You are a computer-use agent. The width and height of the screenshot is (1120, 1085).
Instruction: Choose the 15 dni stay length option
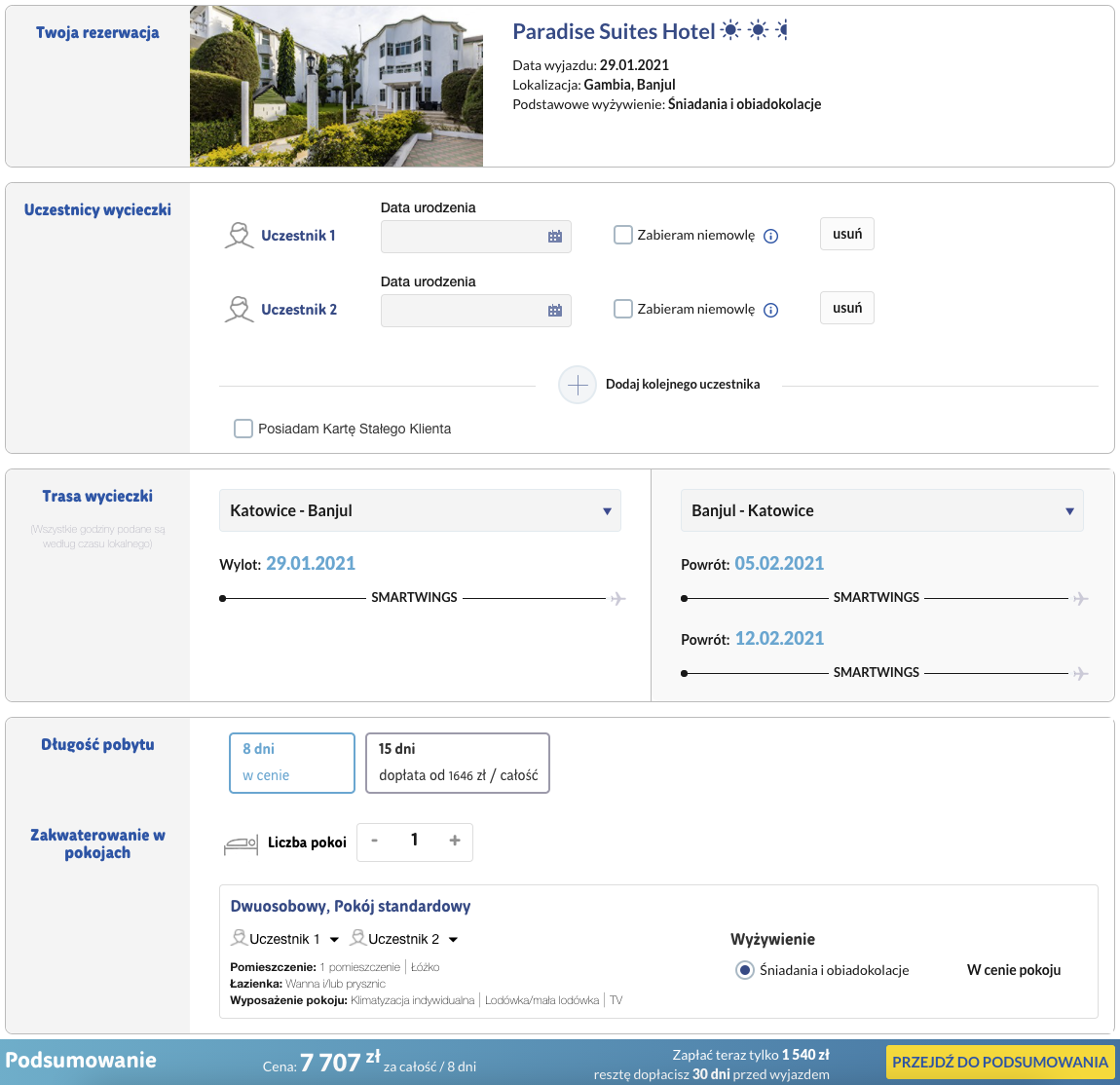458,763
